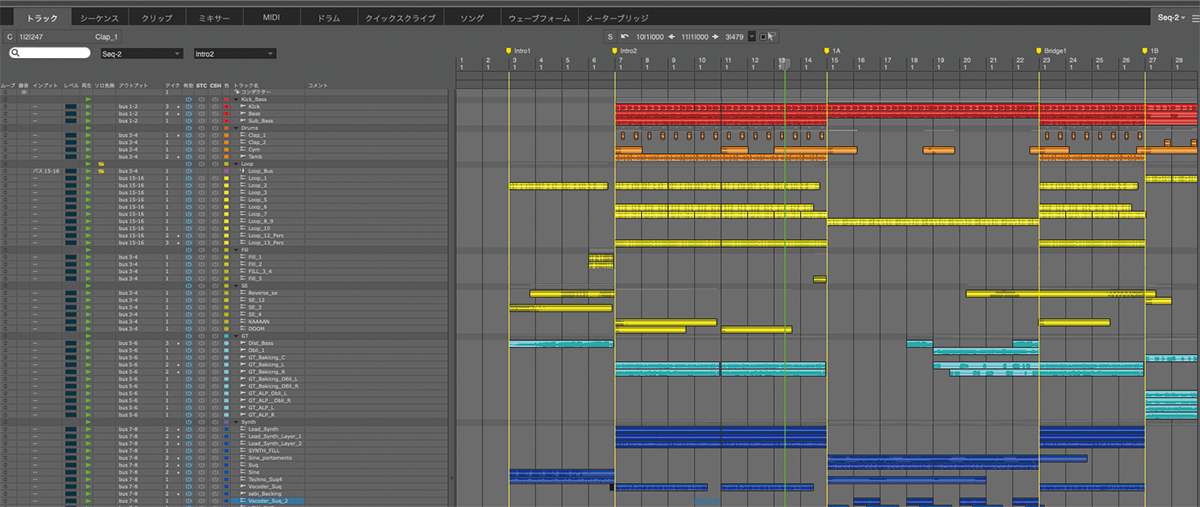Collapse the Fill track folder
Image resolution: width=1200 pixels, height=507 pixels.
click(x=236, y=250)
